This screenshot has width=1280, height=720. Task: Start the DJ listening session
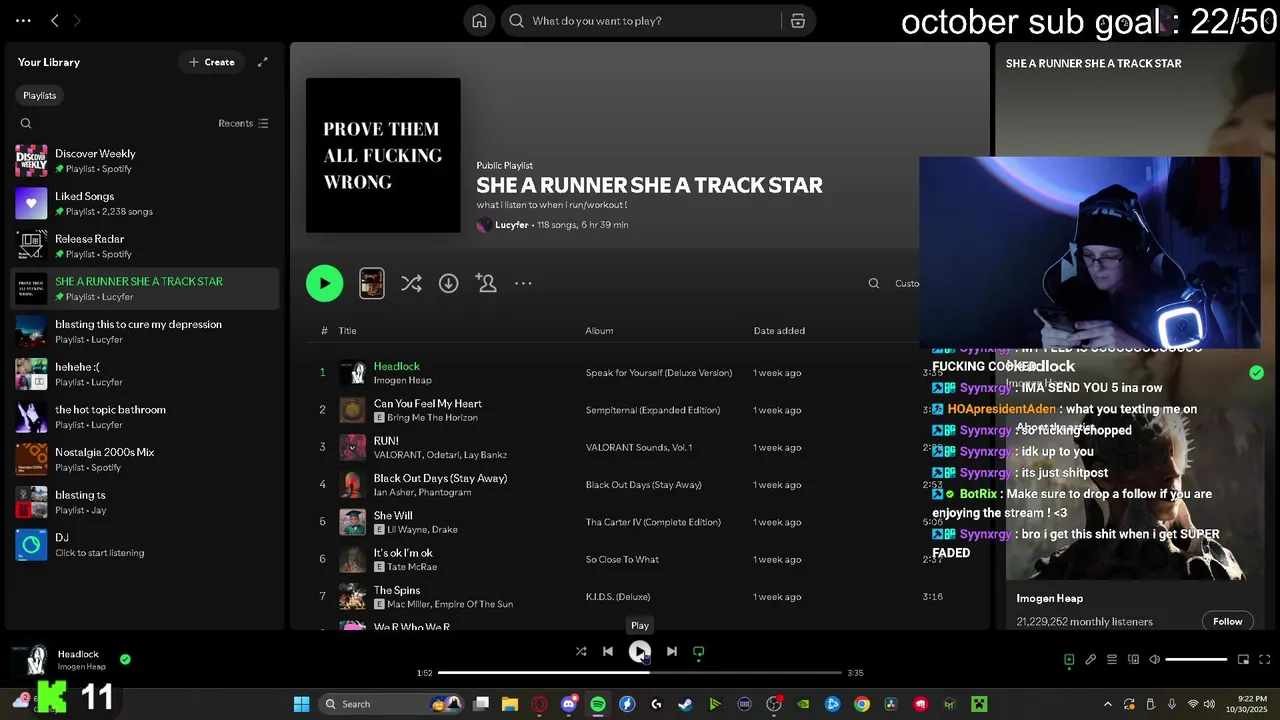click(x=145, y=545)
